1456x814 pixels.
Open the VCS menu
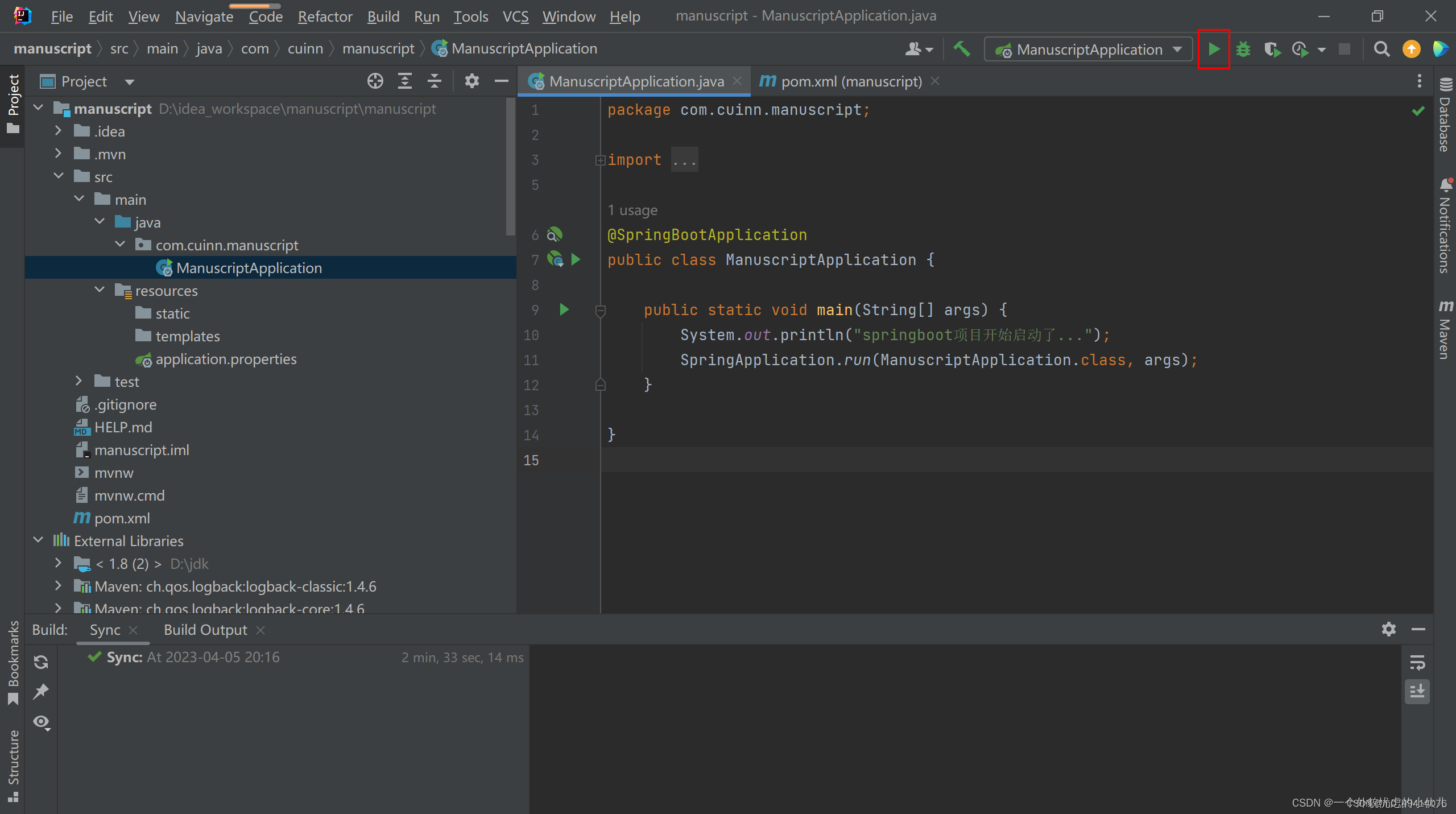click(x=515, y=16)
